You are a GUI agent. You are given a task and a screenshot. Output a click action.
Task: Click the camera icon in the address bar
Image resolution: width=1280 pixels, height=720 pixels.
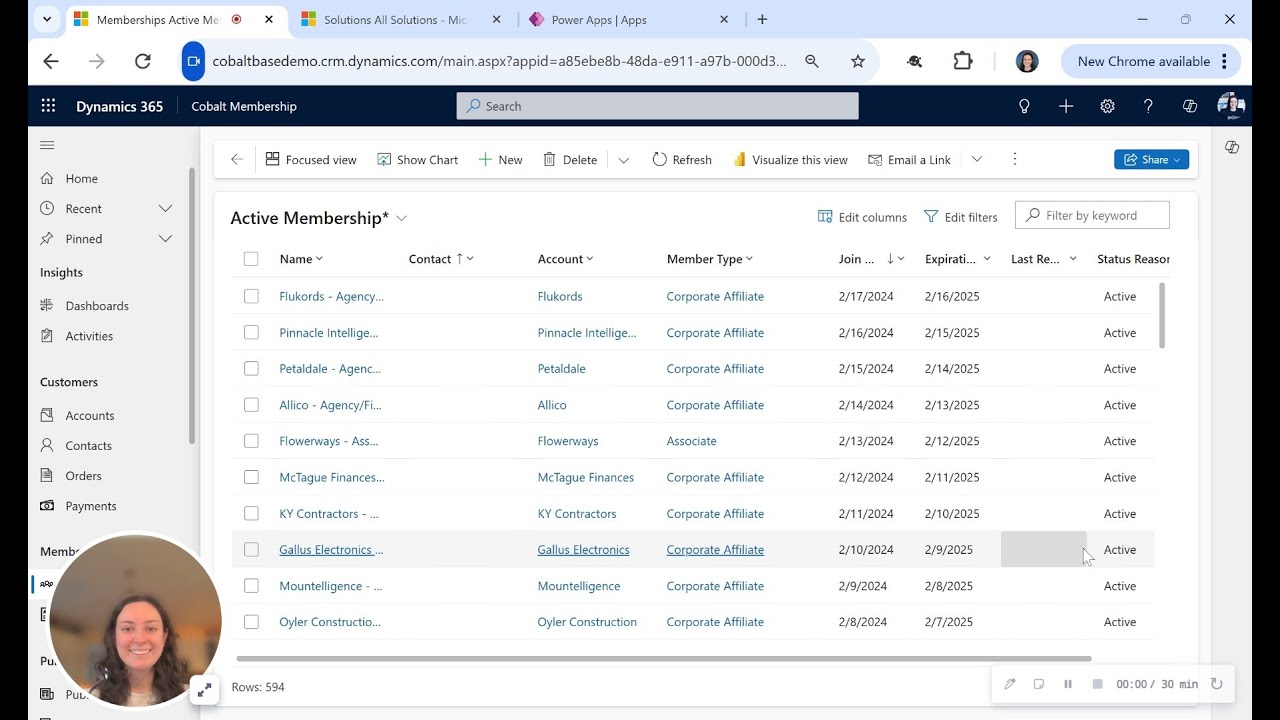(193, 61)
